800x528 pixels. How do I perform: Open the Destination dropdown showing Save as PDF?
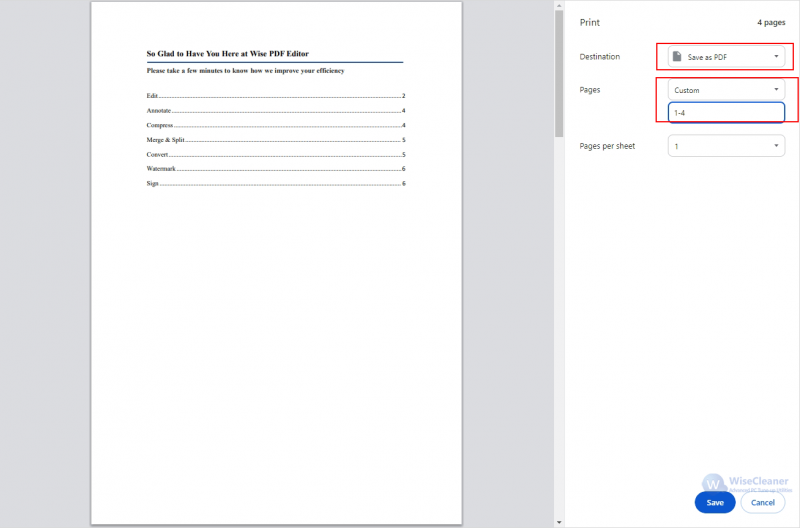point(726,57)
